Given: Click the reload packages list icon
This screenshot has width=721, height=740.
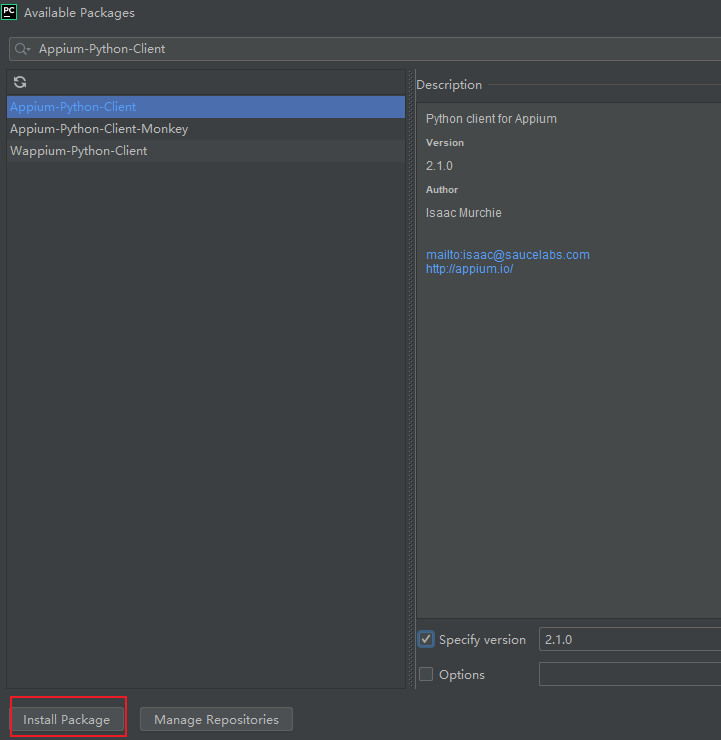Looking at the screenshot, I should 20,82.
